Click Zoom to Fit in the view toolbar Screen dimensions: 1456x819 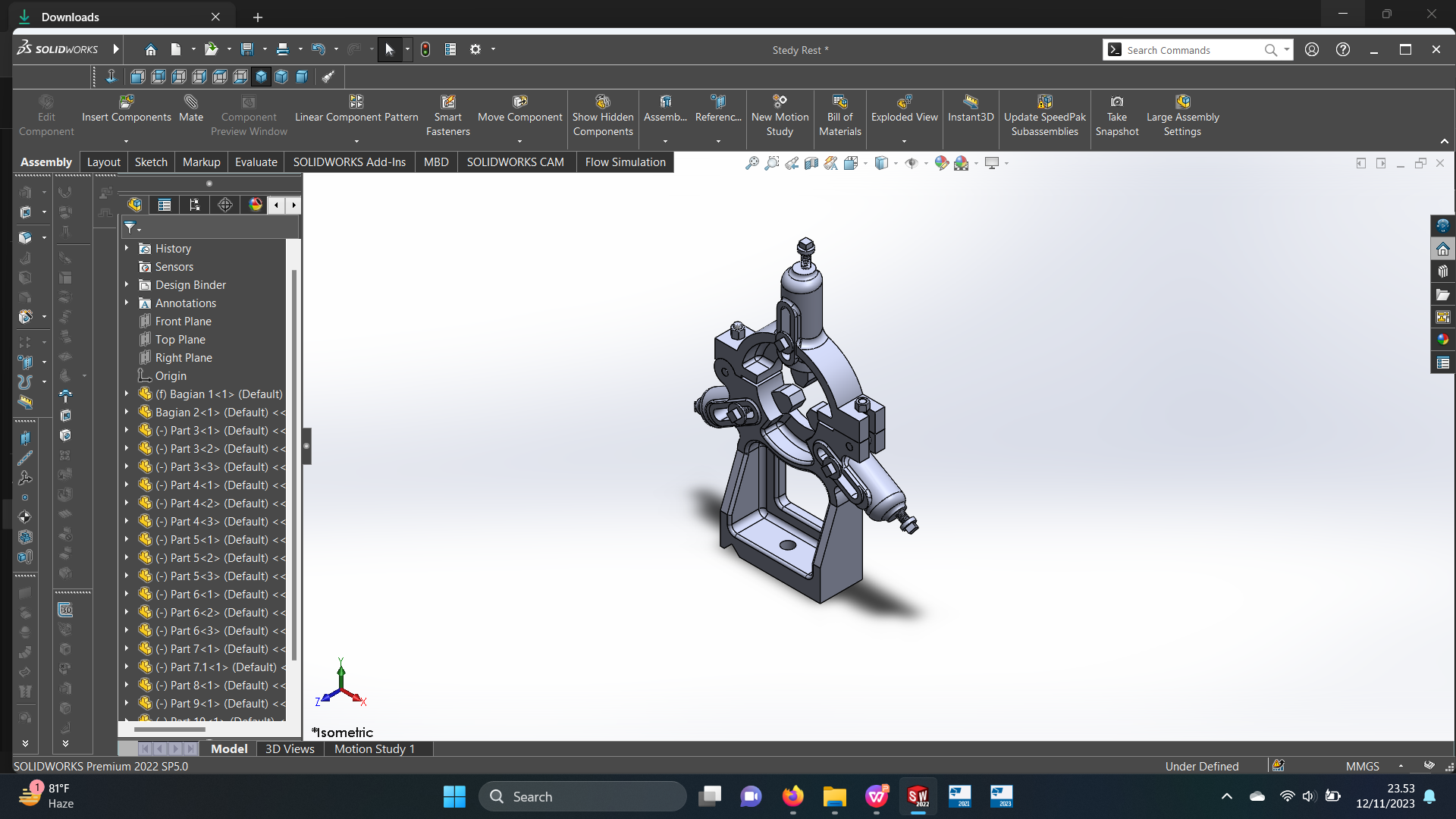752,163
